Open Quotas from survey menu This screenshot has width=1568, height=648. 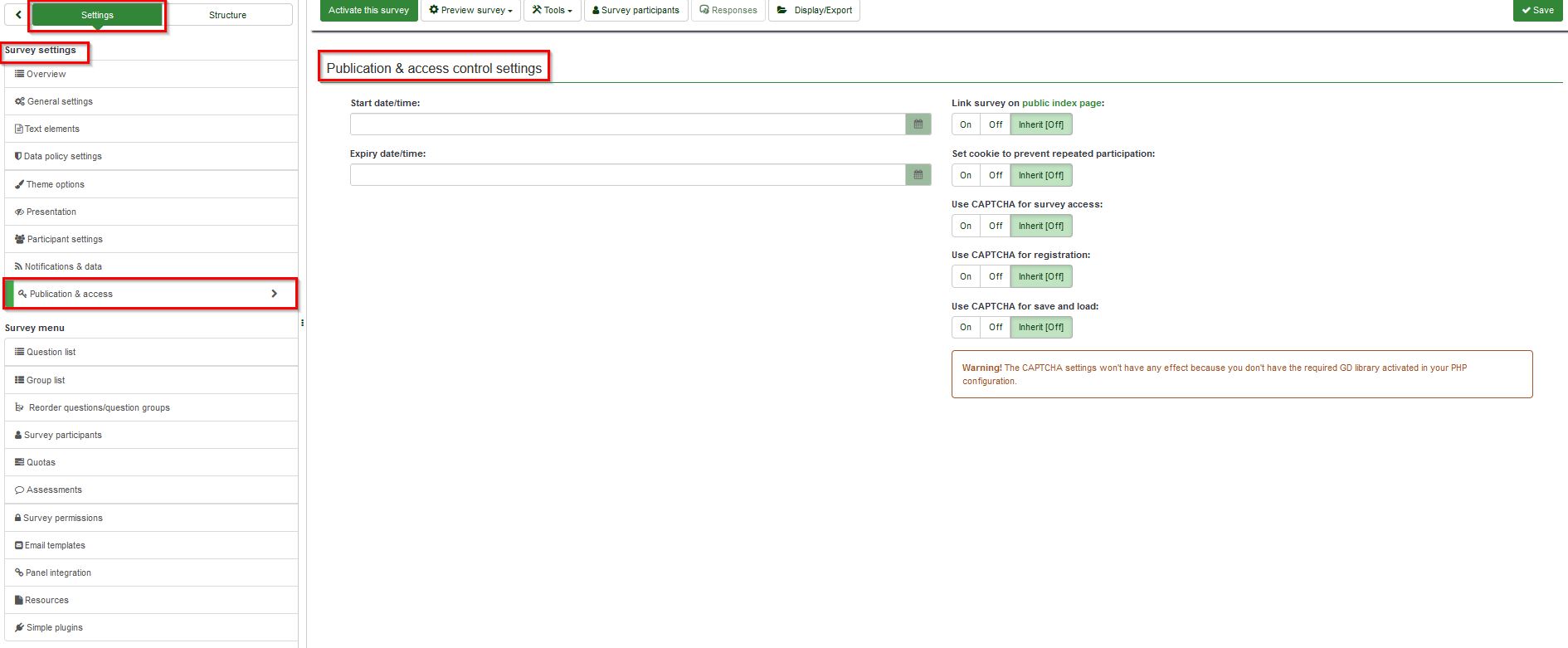151,462
